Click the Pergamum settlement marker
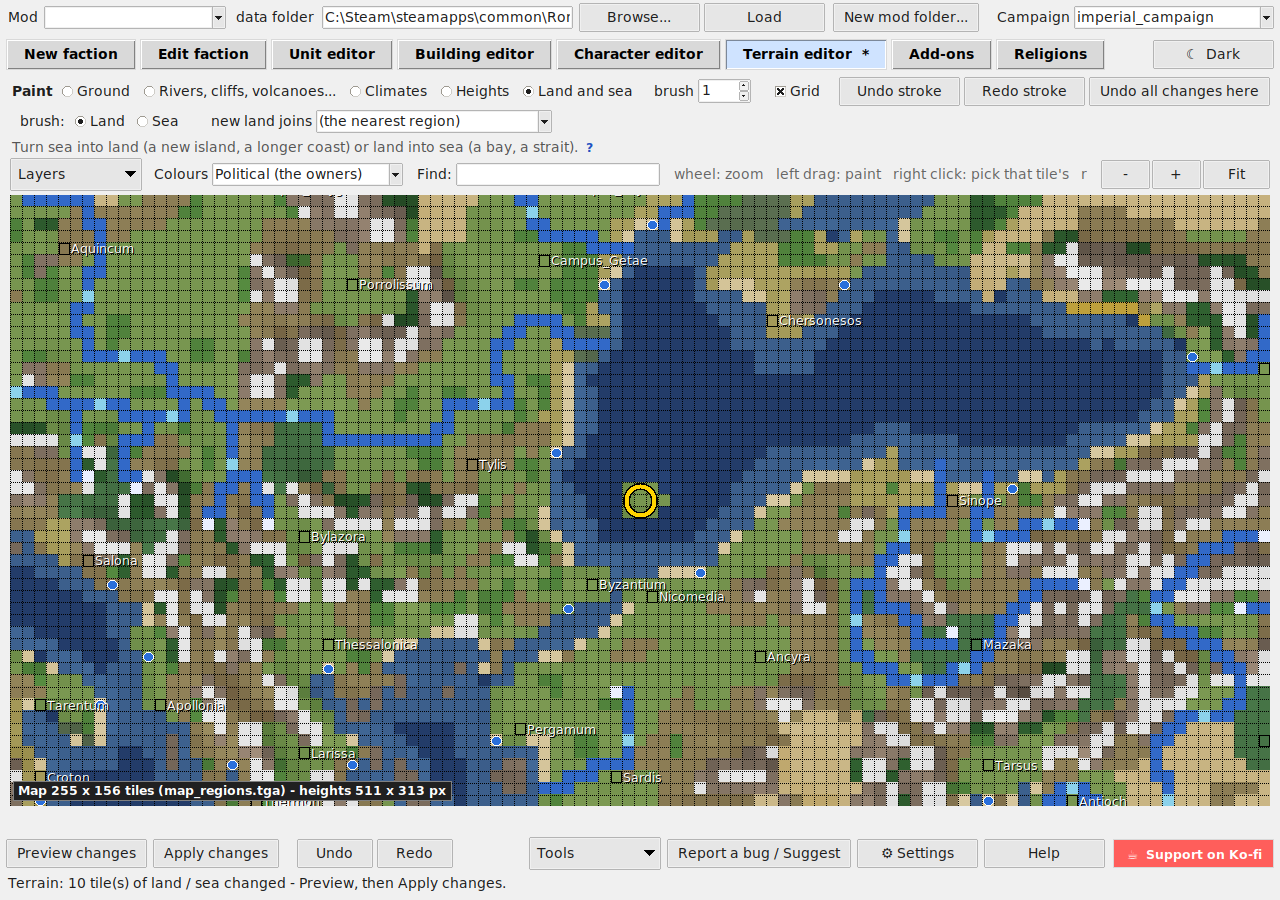 click(x=520, y=729)
